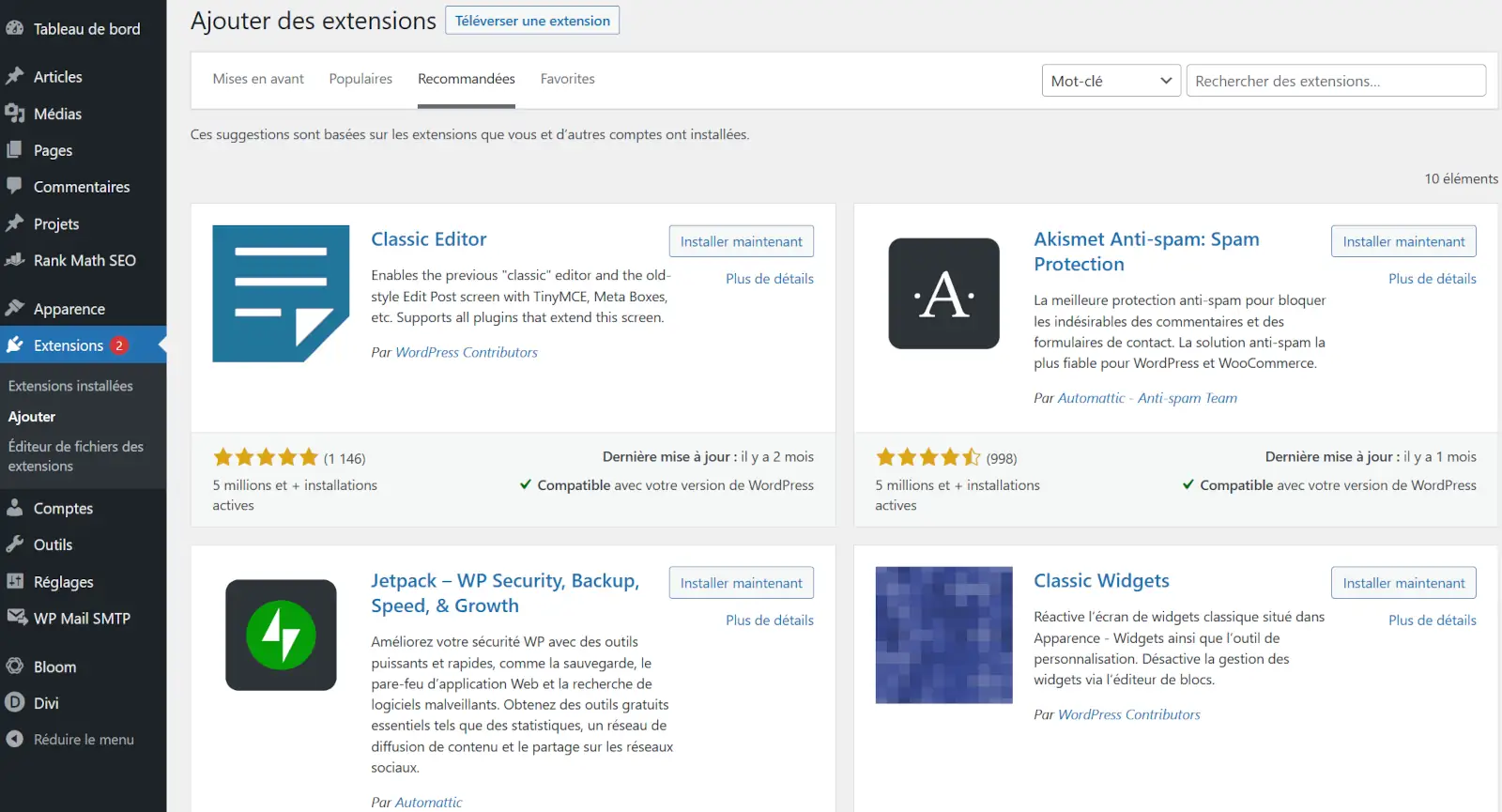Click the Divi logo icon
The width and height of the screenshot is (1502, 812).
click(15, 702)
